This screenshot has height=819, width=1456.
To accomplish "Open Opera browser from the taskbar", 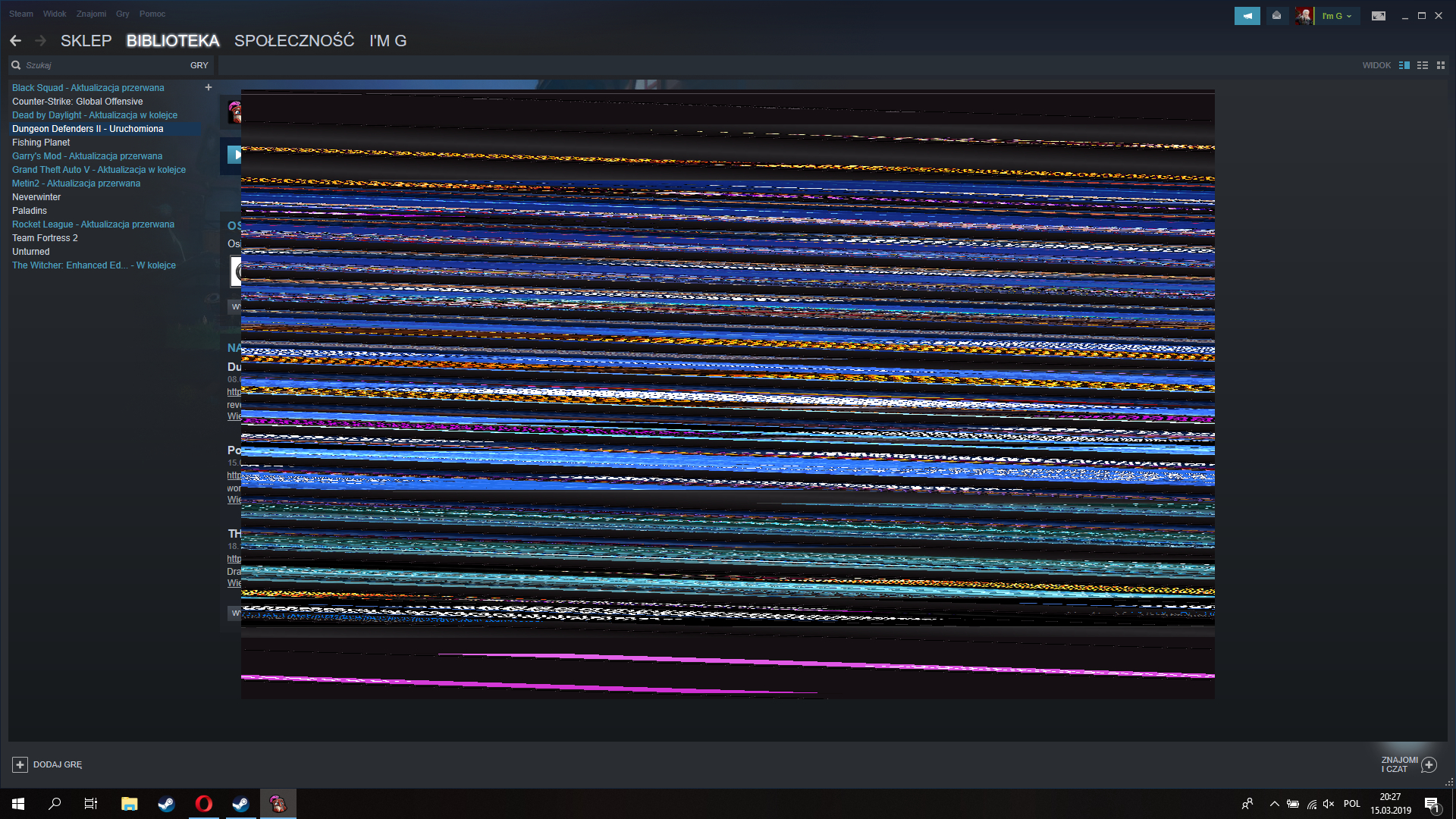I will pos(203,804).
